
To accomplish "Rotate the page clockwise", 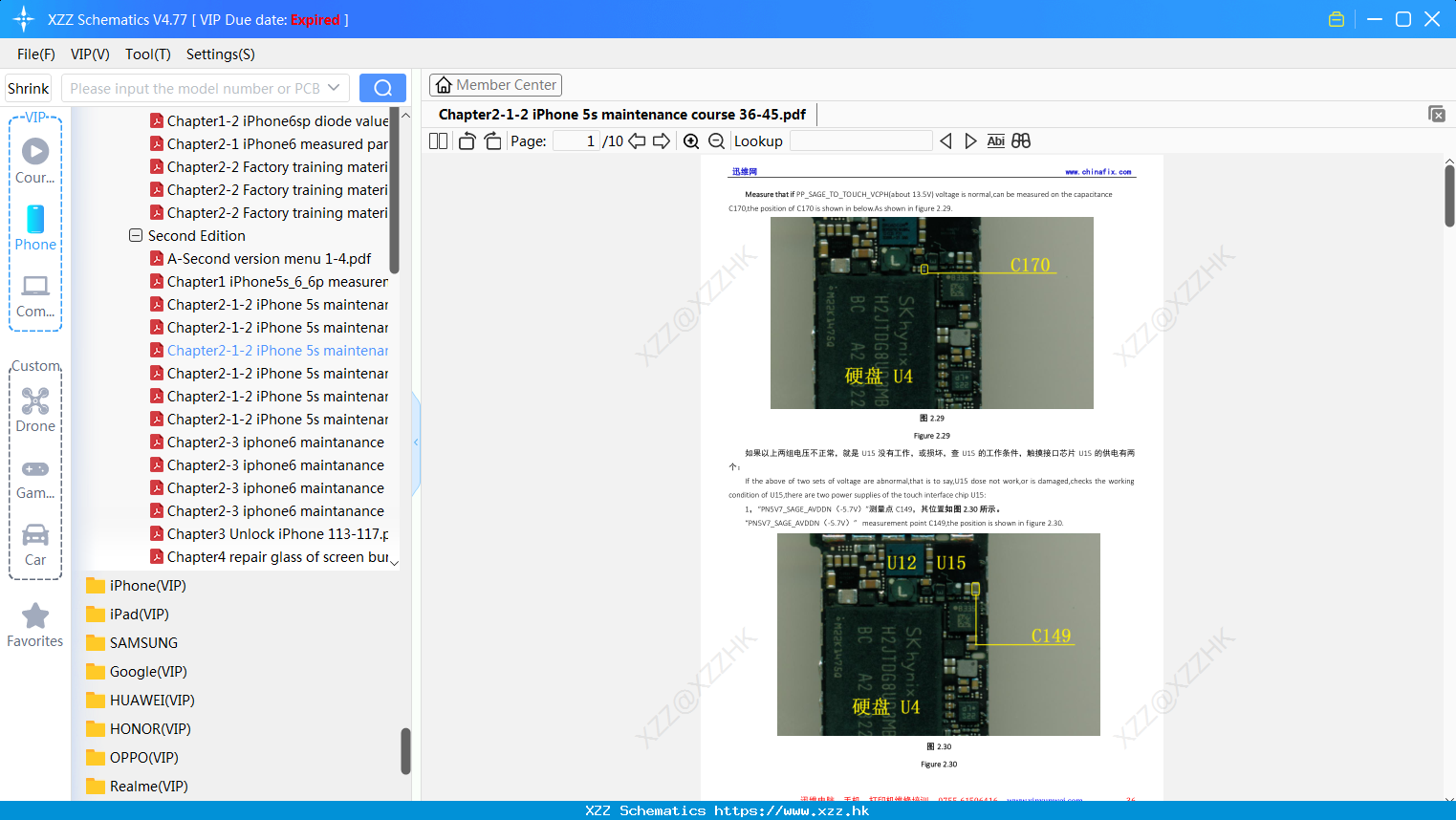I will pyautogui.click(x=492, y=141).
